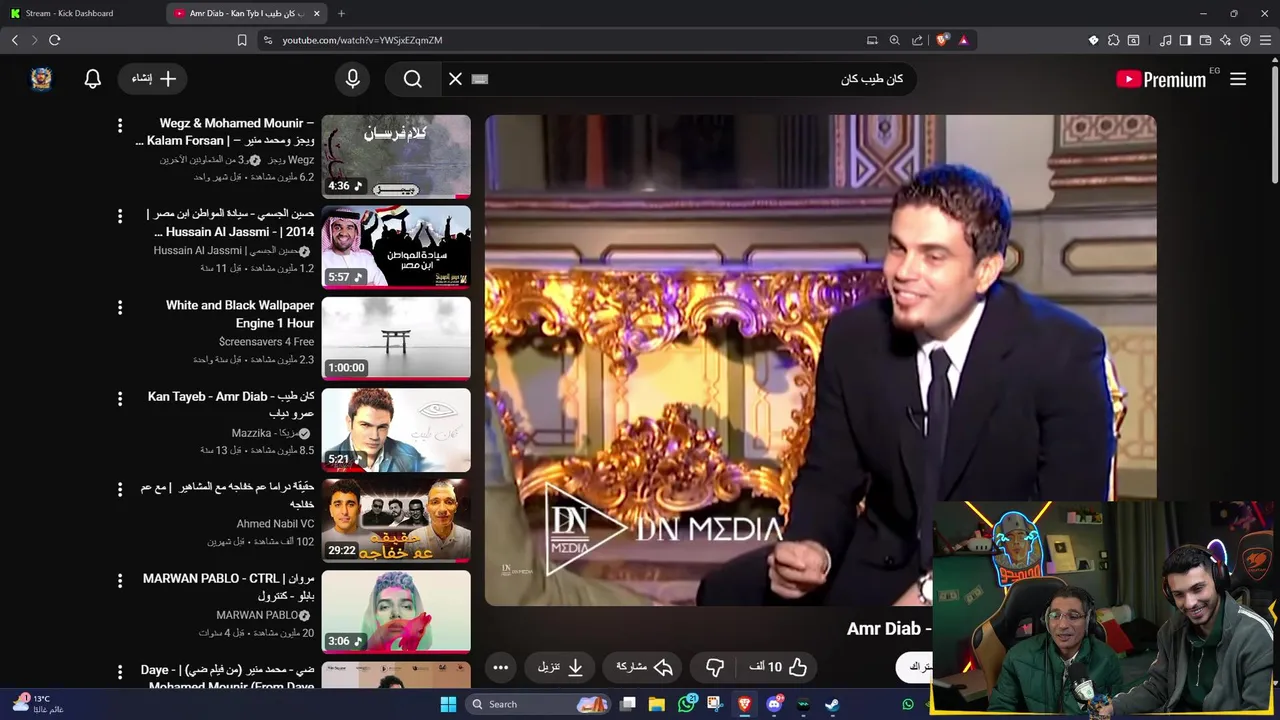This screenshot has width=1280, height=720.
Task: Click the 'White and Black Wallpaper Engine 1 Hour' title
Action: 240,314
